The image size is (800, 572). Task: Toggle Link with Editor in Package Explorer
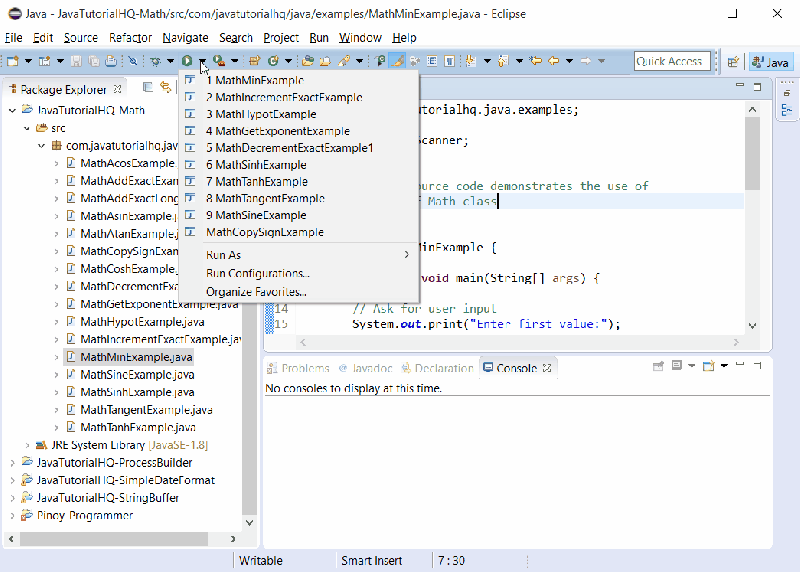click(x=165, y=88)
